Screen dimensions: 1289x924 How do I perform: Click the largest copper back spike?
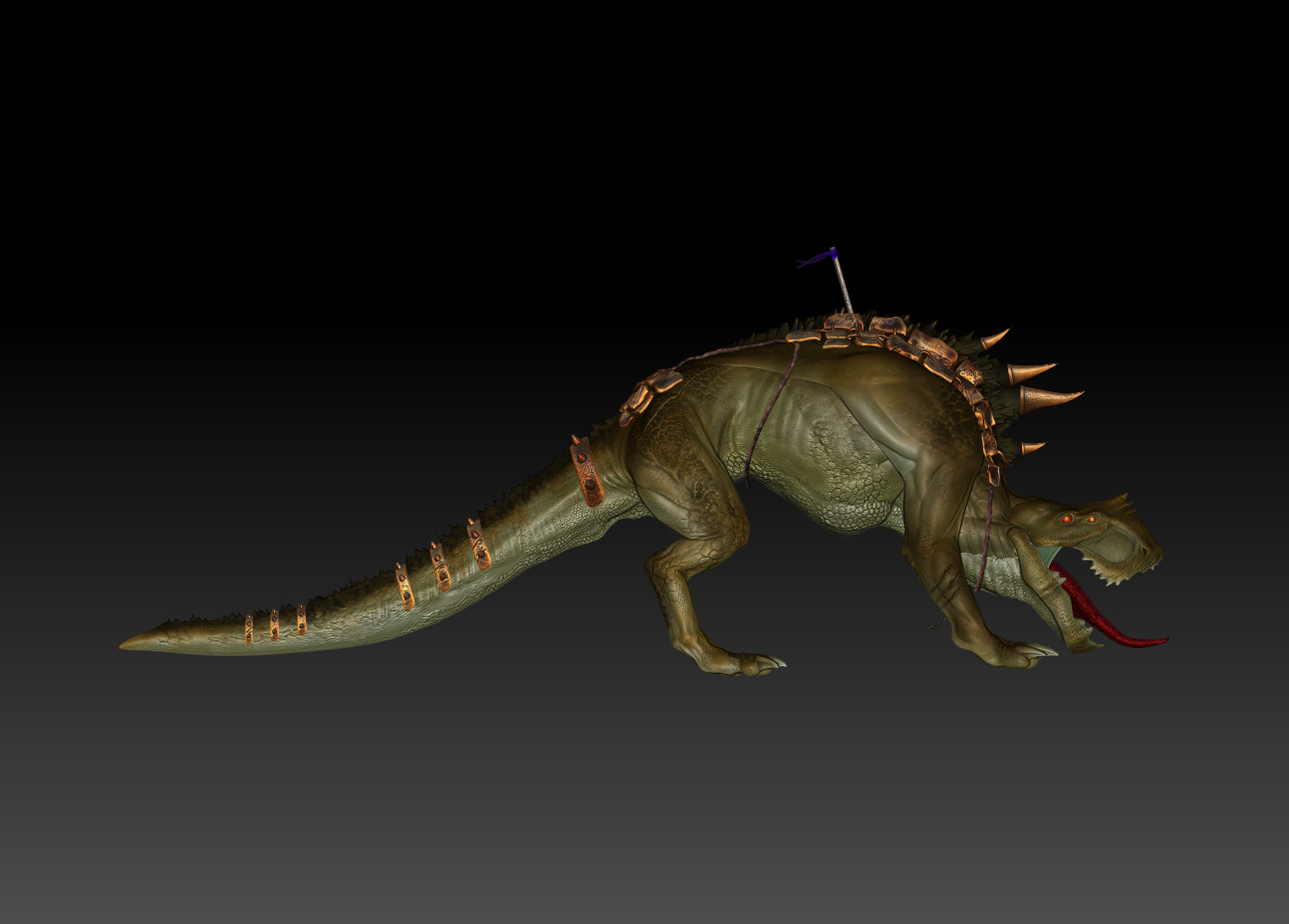coord(1041,397)
